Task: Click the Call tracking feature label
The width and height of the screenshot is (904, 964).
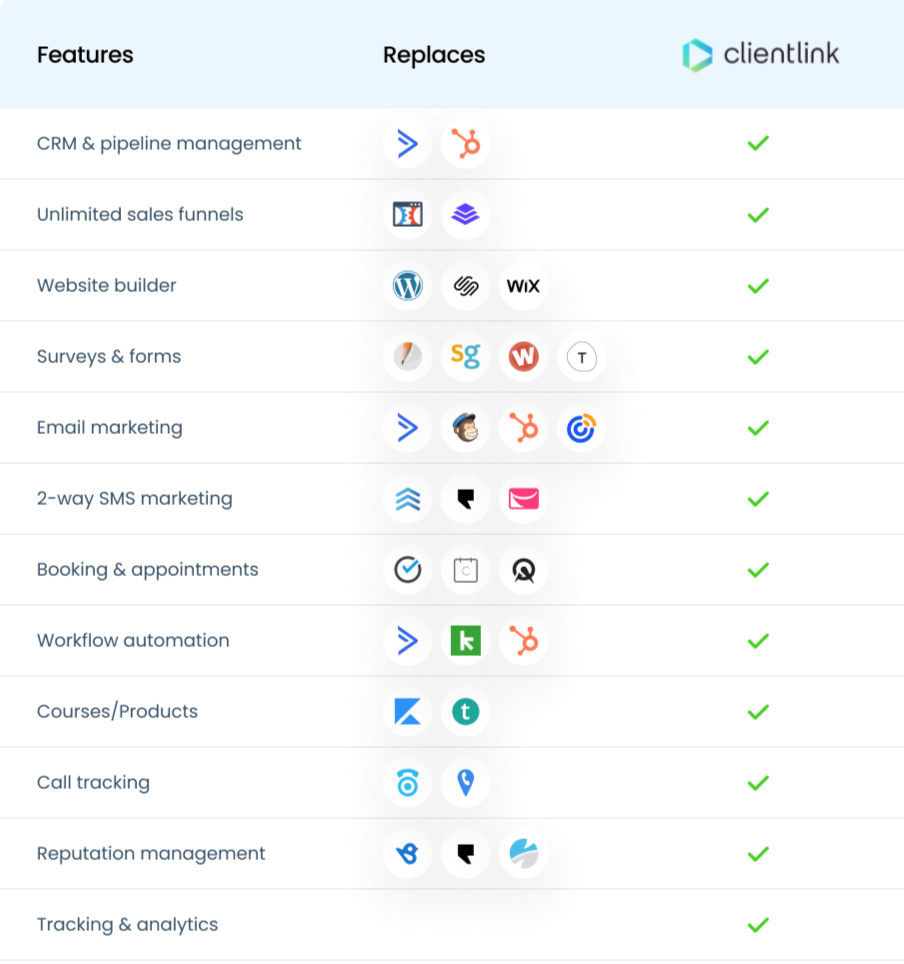Action: 93,783
